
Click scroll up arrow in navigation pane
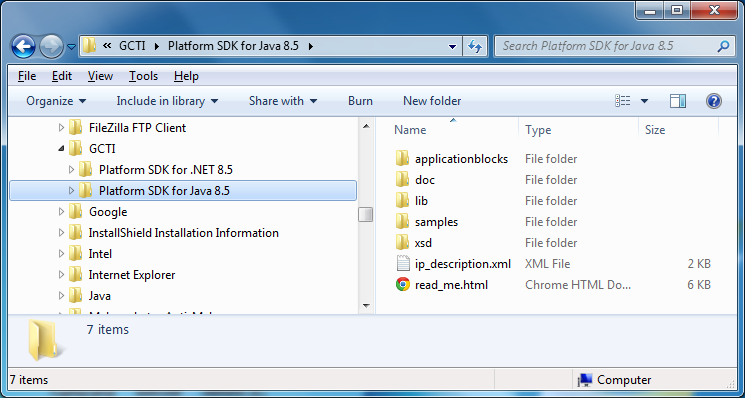[366, 126]
